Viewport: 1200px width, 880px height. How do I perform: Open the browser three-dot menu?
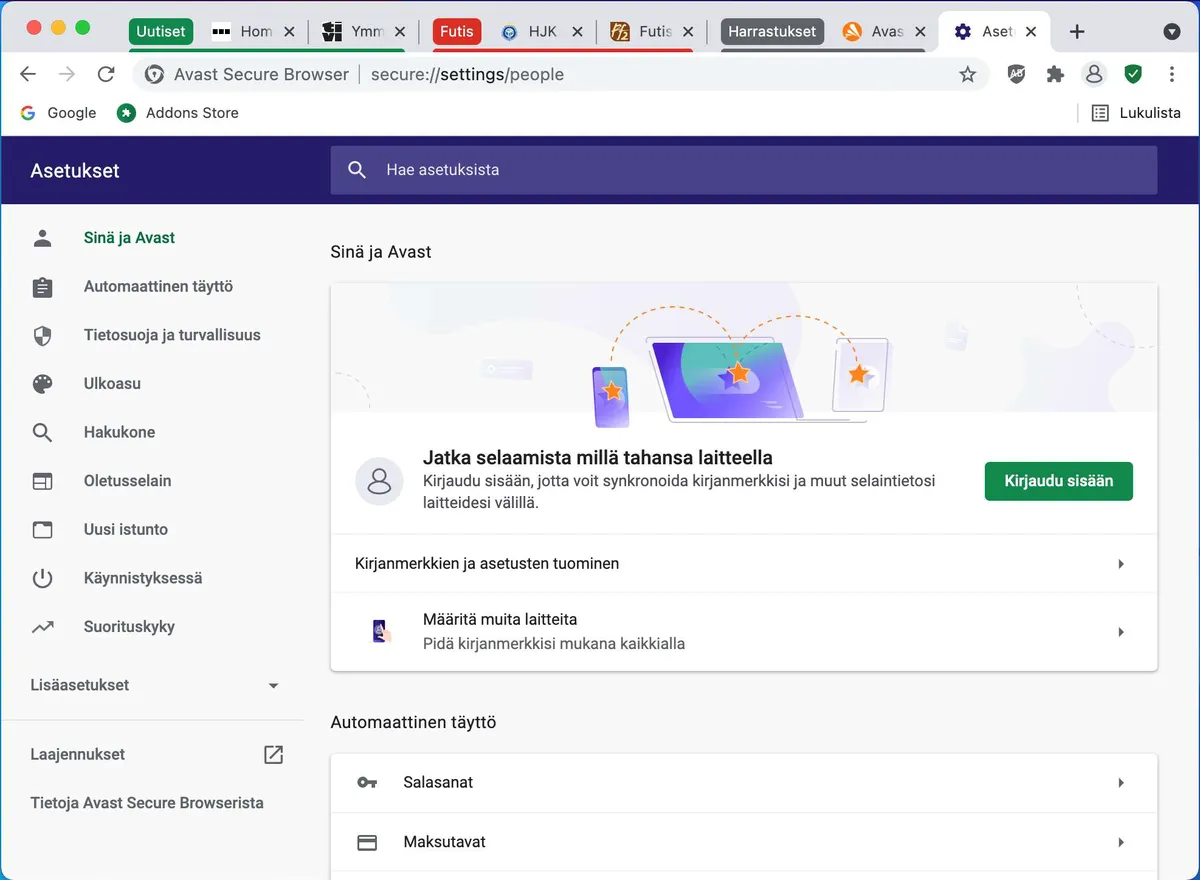point(1172,74)
